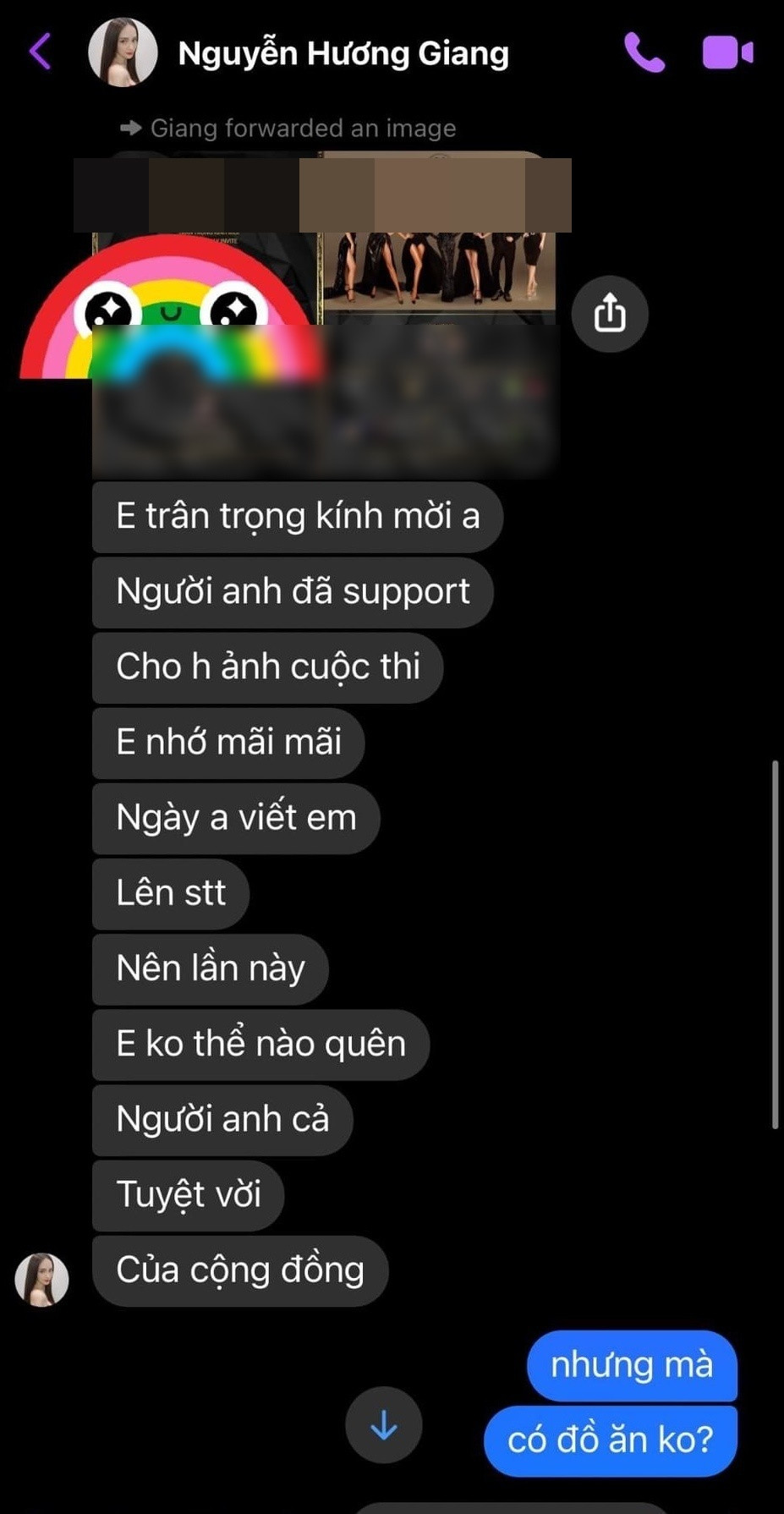Select the blue 'có đồ ăn ko?' message
Image resolution: width=784 pixels, height=1514 pixels.
point(611,1441)
